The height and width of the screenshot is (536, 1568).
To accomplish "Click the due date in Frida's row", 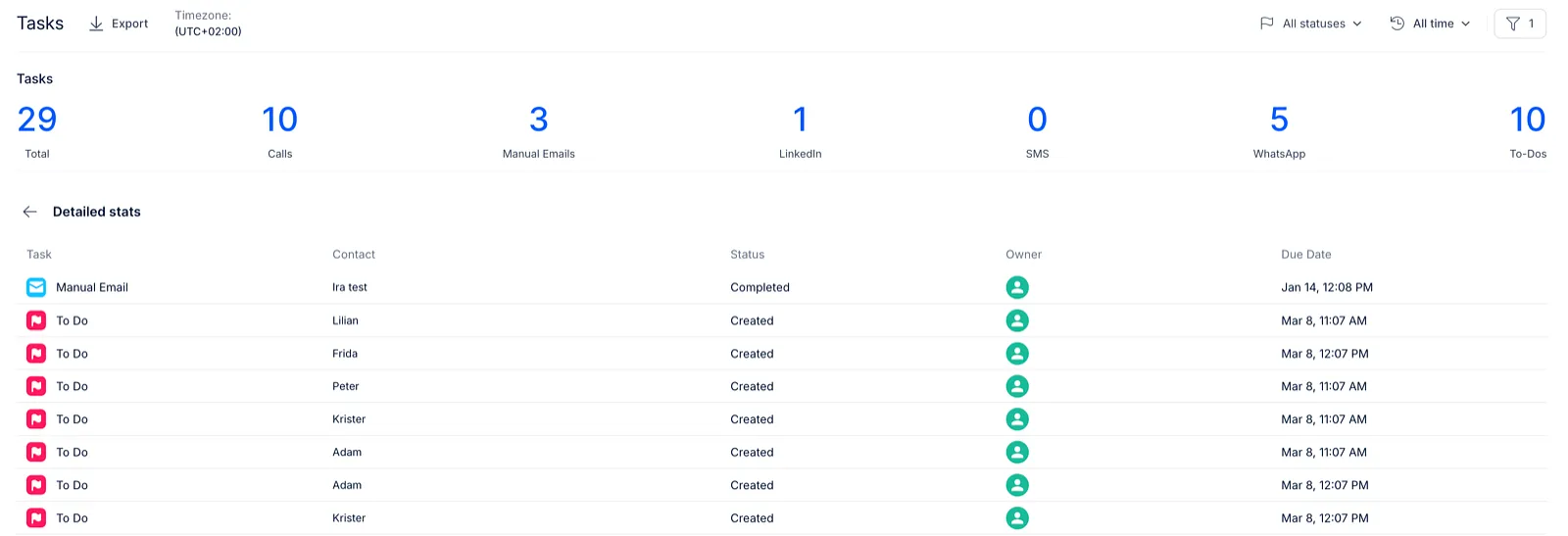I will (1325, 354).
